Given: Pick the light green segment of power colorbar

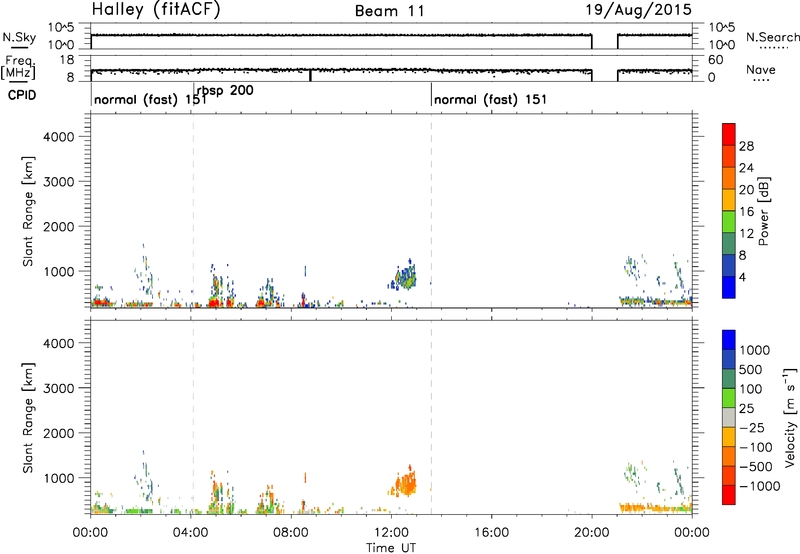Looking at the screenshot, I should [x=729, y=222].
